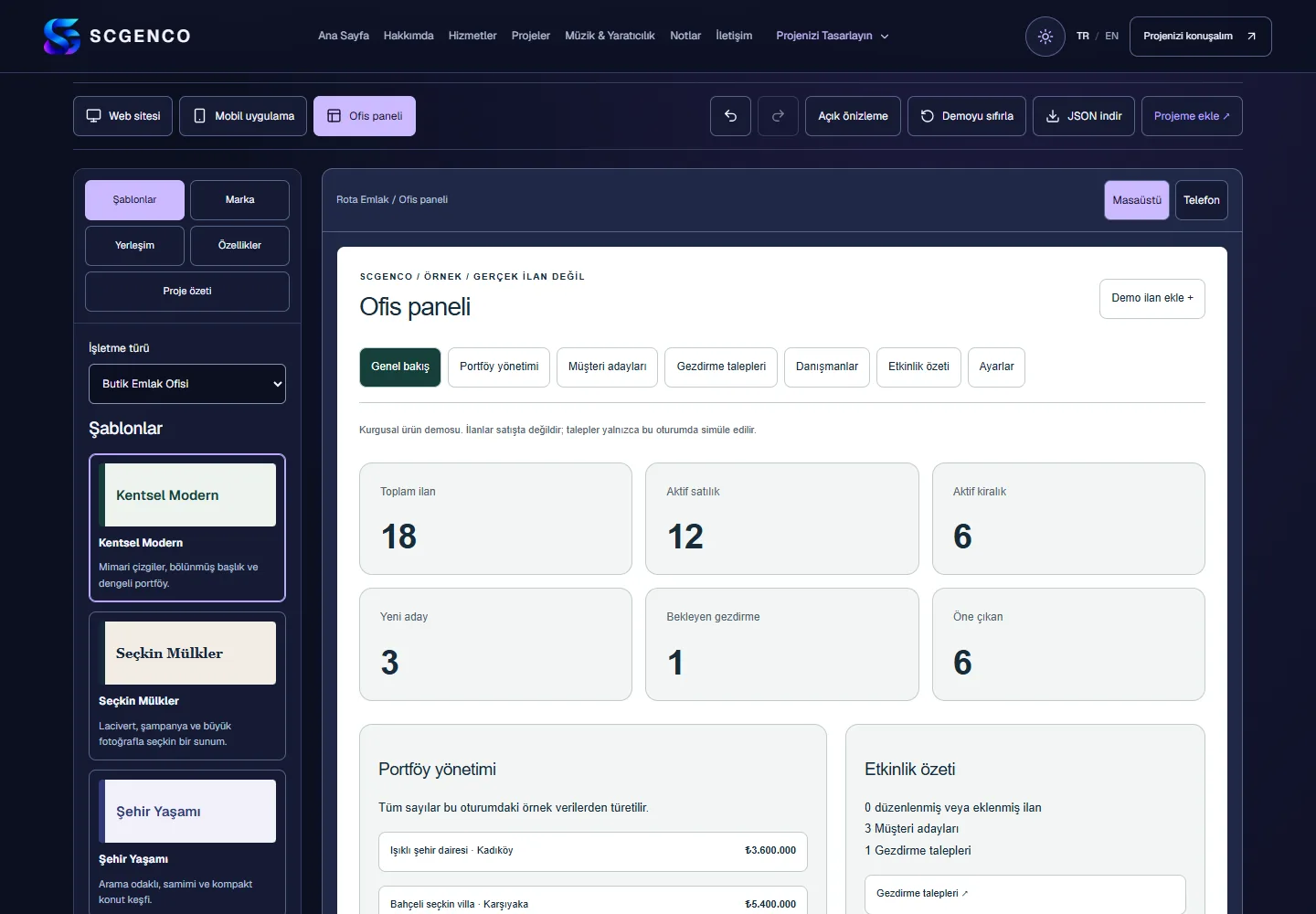The height and width of the screenshot is (914, 1316).
Task: Choose the Kentsel Modern template thumbnail
Action: coord(187,494)
